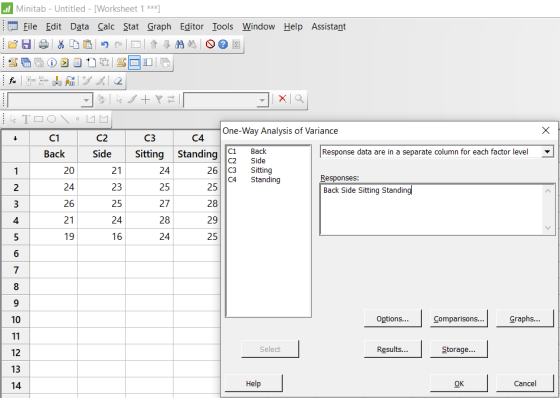
Task: Click the Responses scrollbar down arrow
Action: click(x=548, y=228)
